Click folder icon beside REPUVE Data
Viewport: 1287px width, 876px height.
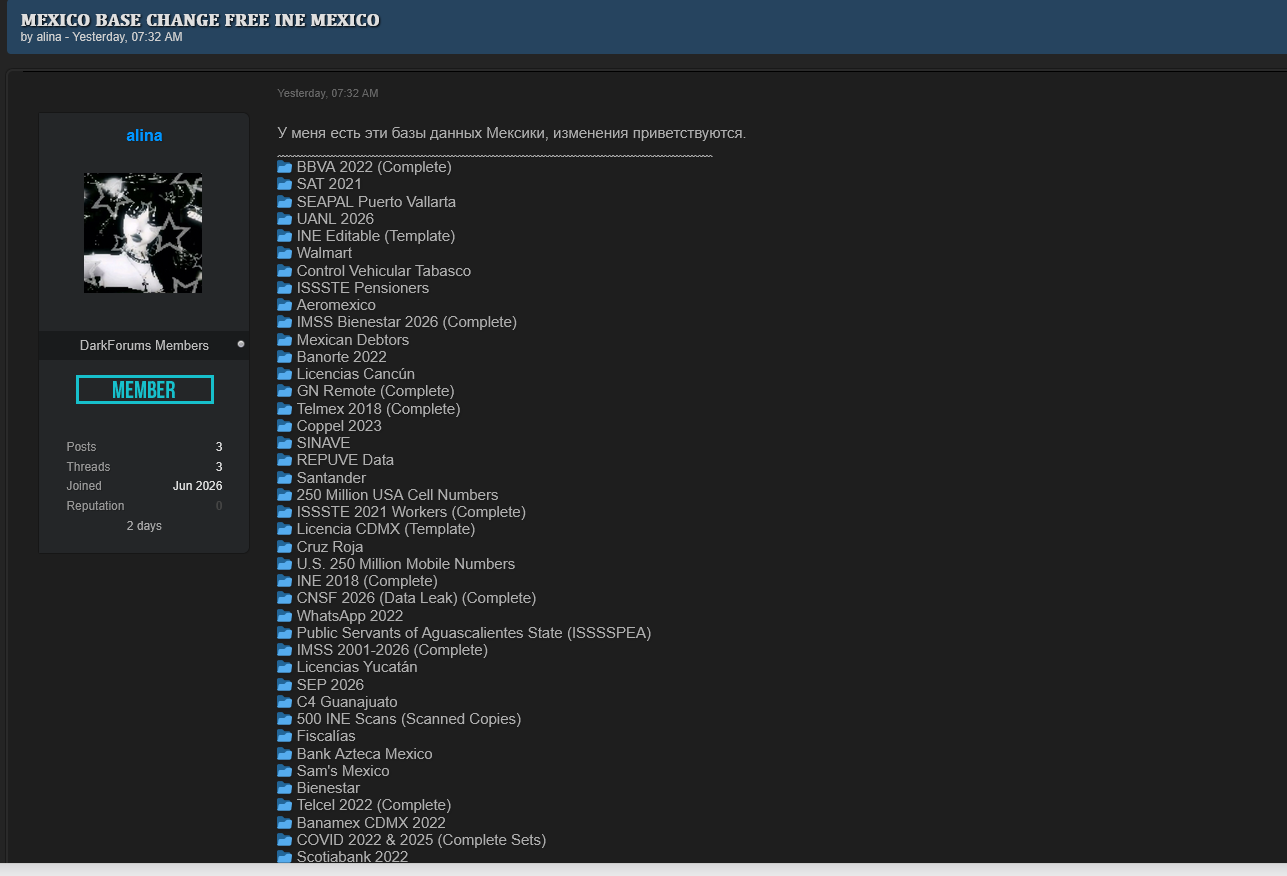285,460
